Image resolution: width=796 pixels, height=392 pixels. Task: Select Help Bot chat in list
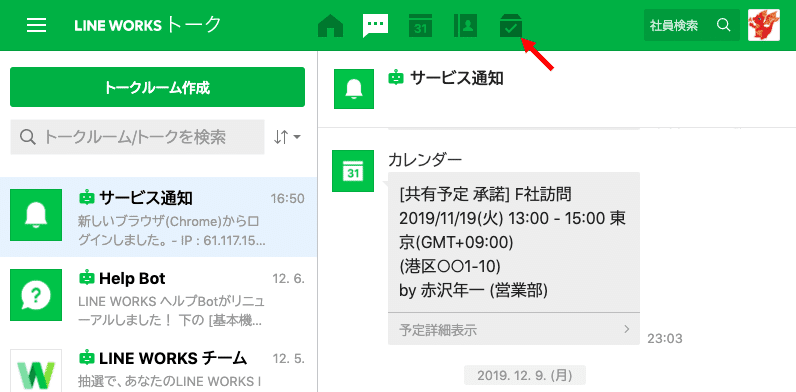(158, 297)
